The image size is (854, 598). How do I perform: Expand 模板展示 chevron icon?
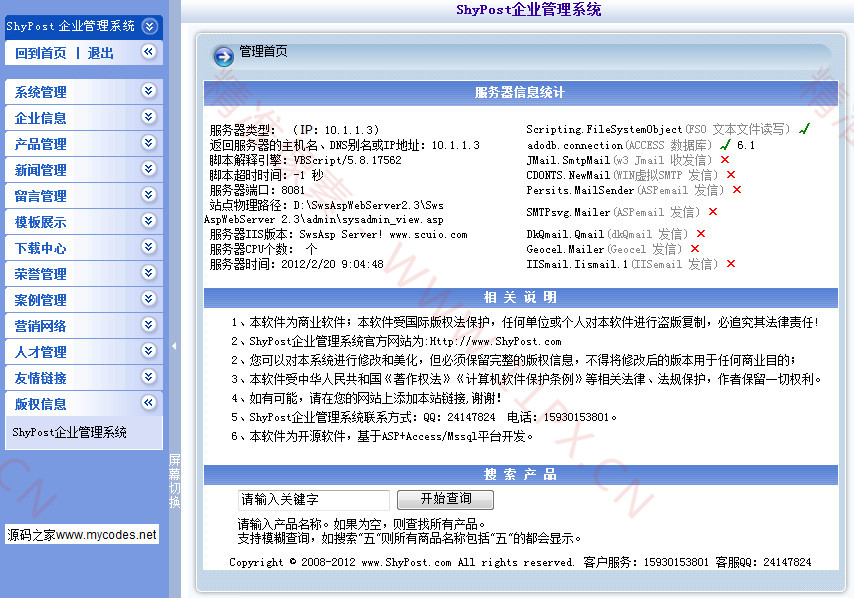[x=149, y=221]
